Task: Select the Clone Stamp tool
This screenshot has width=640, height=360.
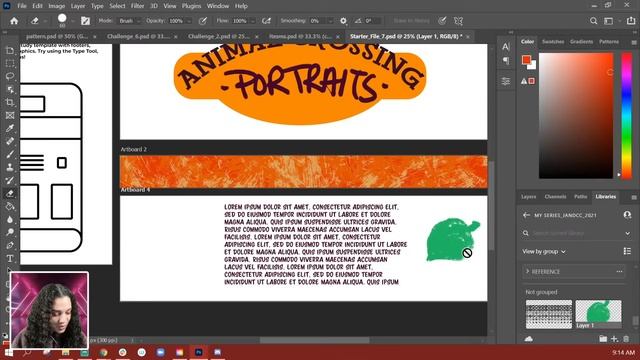Action: point(10,167)
